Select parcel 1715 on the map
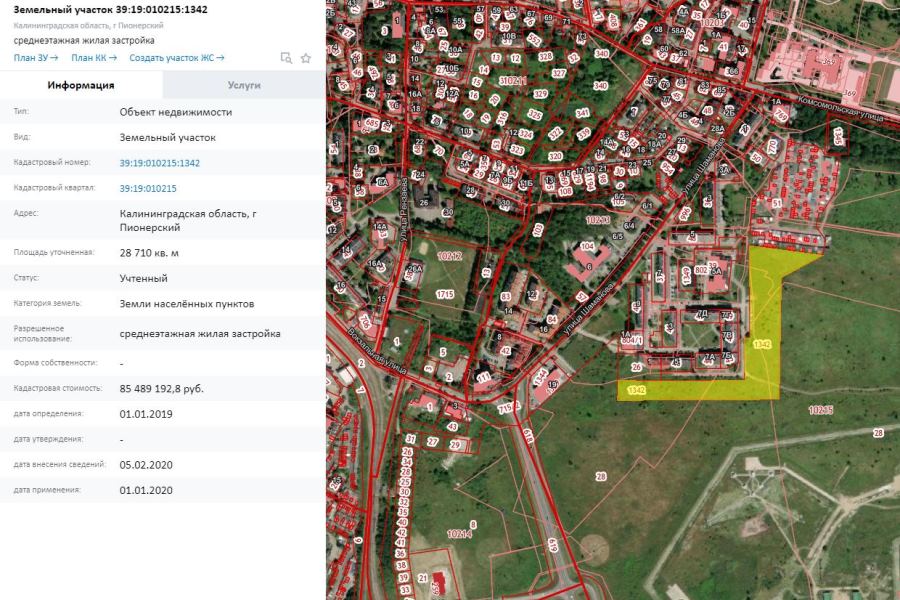900x600 pixels. pyautogui.click(x=444, y=293)
